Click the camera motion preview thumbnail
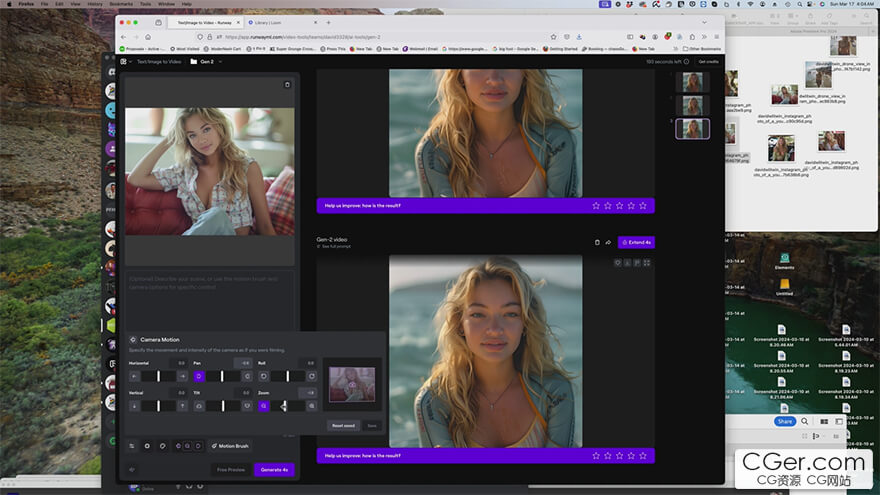880x495 pixels. point(352,384)
